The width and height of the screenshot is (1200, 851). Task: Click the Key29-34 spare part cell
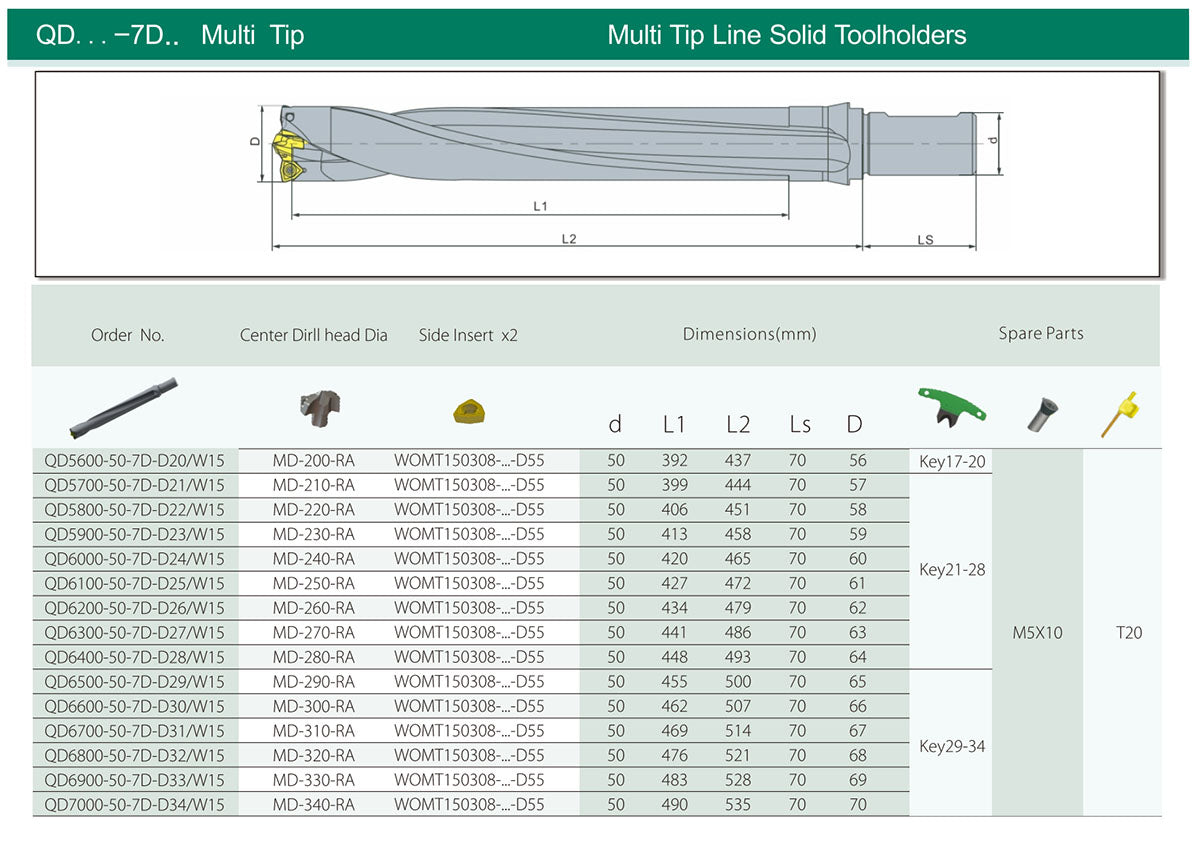(952, 746)
